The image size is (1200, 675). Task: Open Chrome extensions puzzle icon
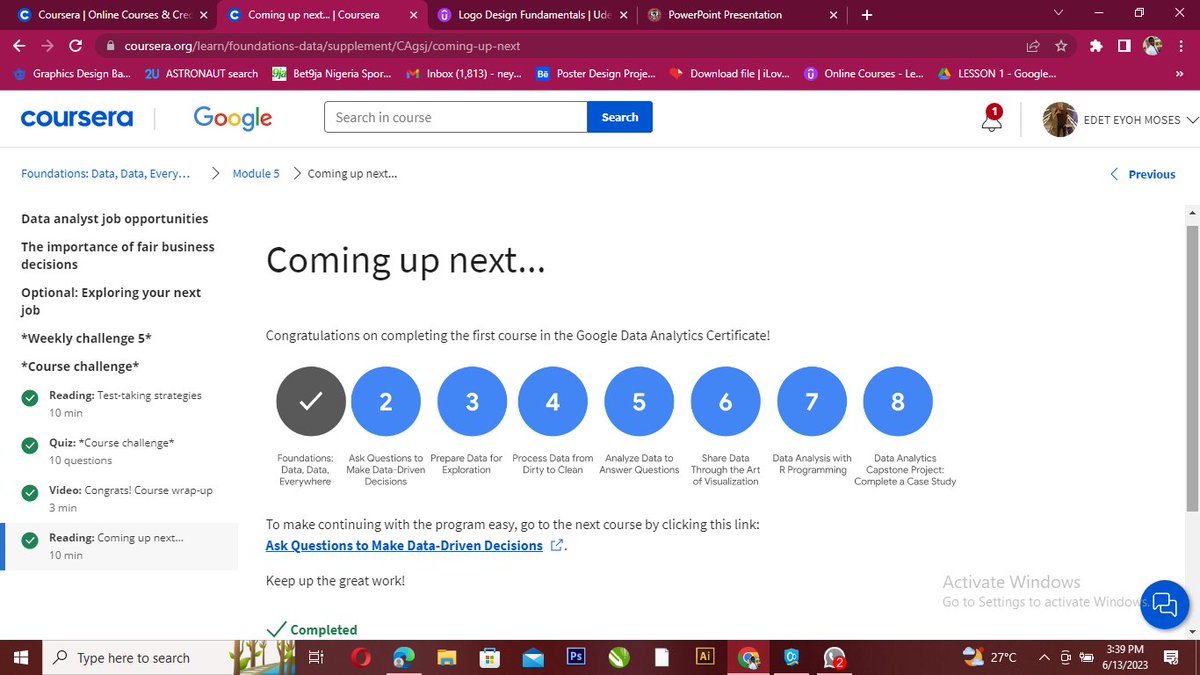[x=1096, y=46]
